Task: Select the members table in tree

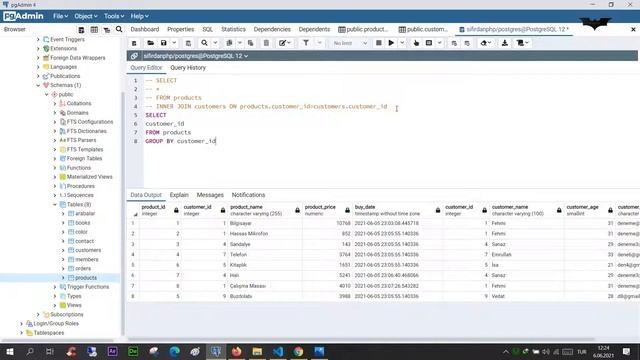Action: (87, 260)
